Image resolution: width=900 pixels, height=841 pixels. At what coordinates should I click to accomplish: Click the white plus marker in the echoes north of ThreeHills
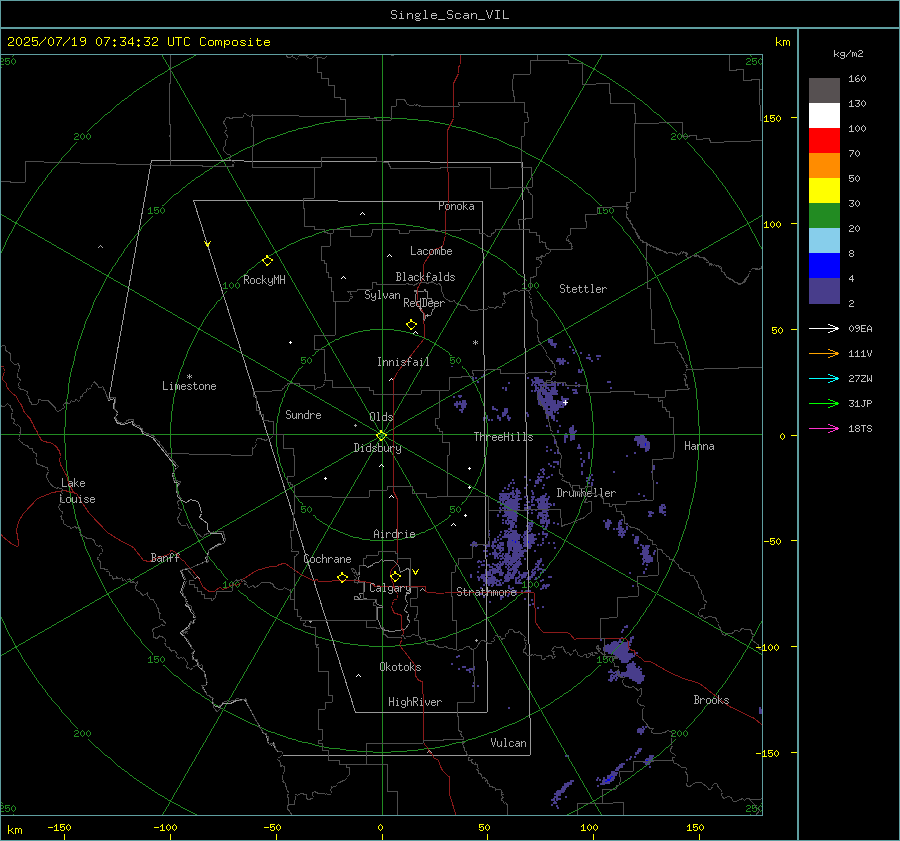tap(565, 402)
